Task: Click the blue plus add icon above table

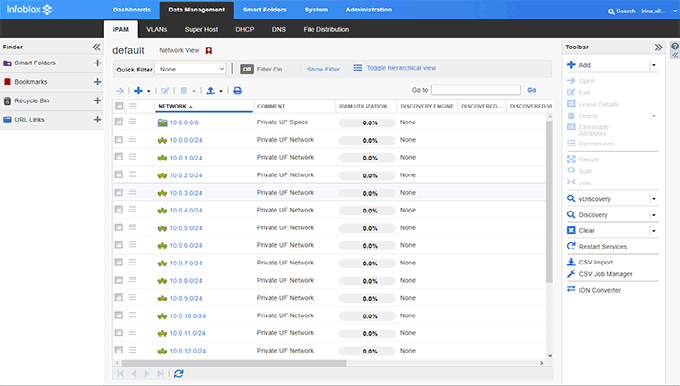Action: pos(138,91)
